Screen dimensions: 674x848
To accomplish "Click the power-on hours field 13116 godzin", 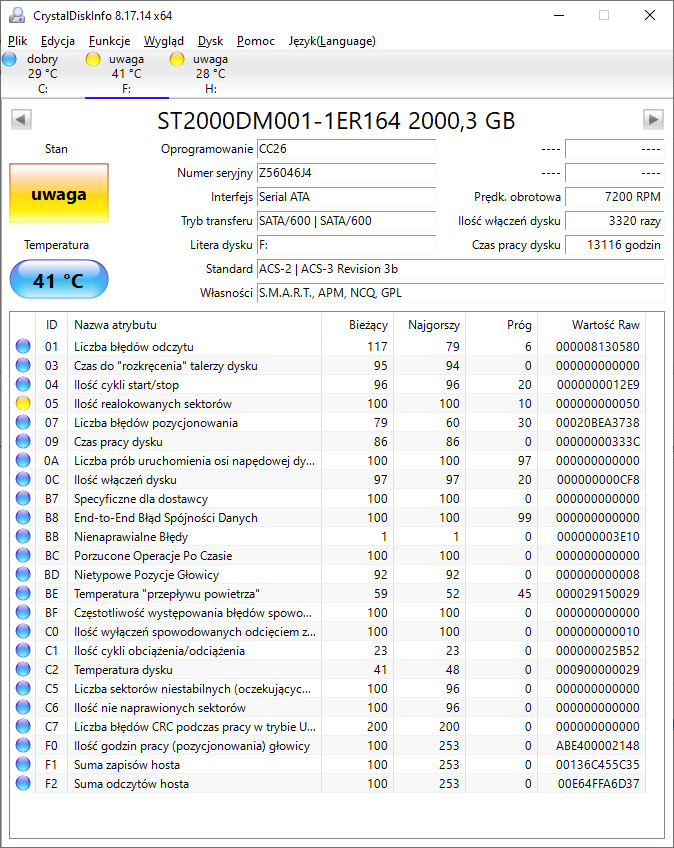I will (x=614, y=245).
